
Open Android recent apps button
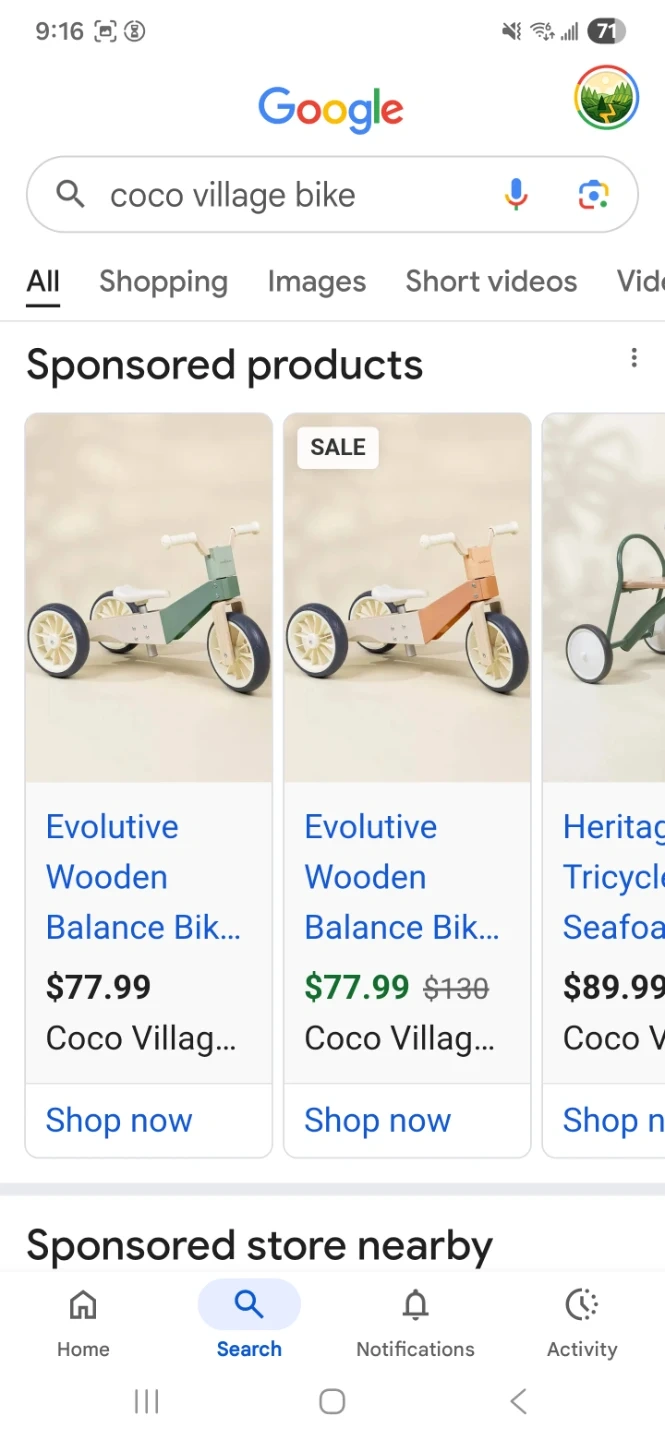click(147, 1402)
